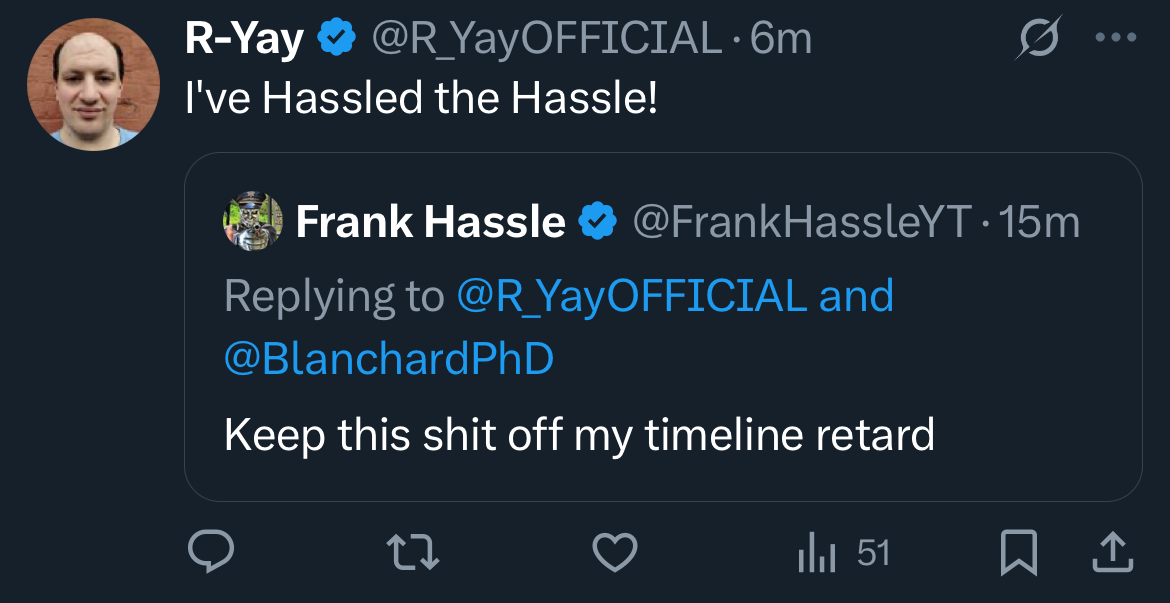Click the 15m timestamp on quoted post
1170x603 pixels.
coord(1040,222)
